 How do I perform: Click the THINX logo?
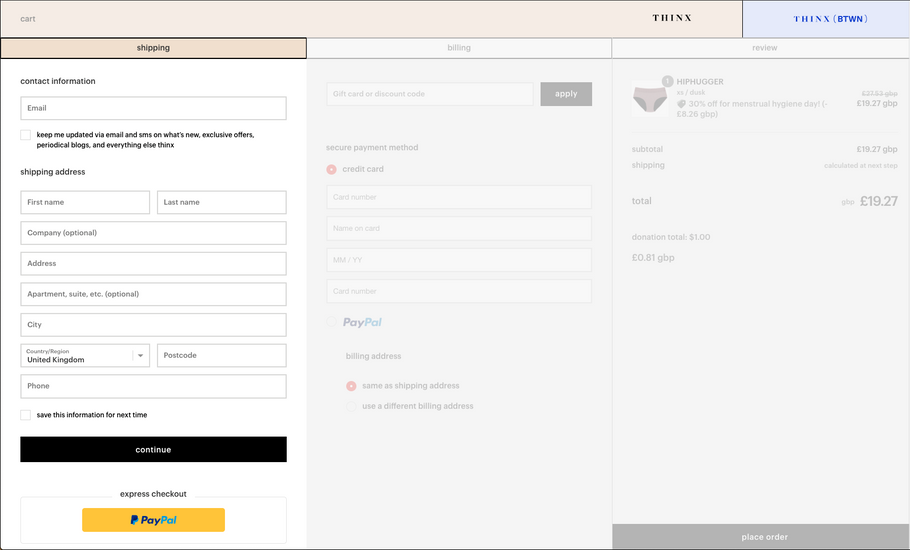671,18
